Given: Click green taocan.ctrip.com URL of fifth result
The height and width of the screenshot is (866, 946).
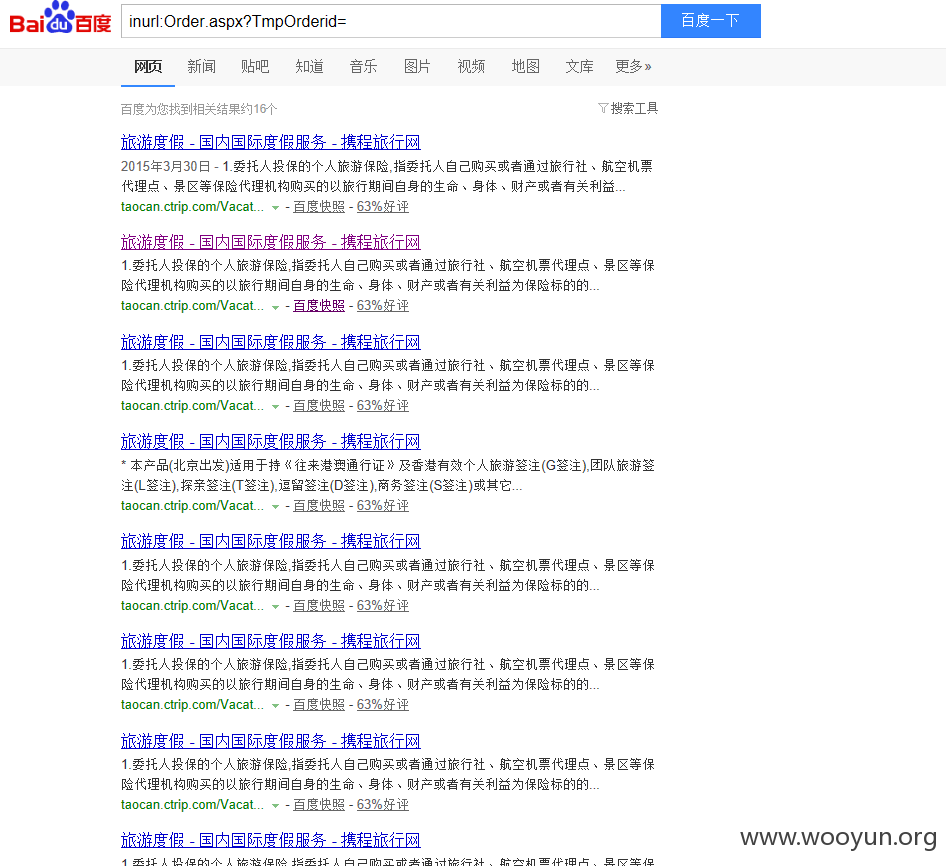Looking at the screenshot, I should [192, 605].
